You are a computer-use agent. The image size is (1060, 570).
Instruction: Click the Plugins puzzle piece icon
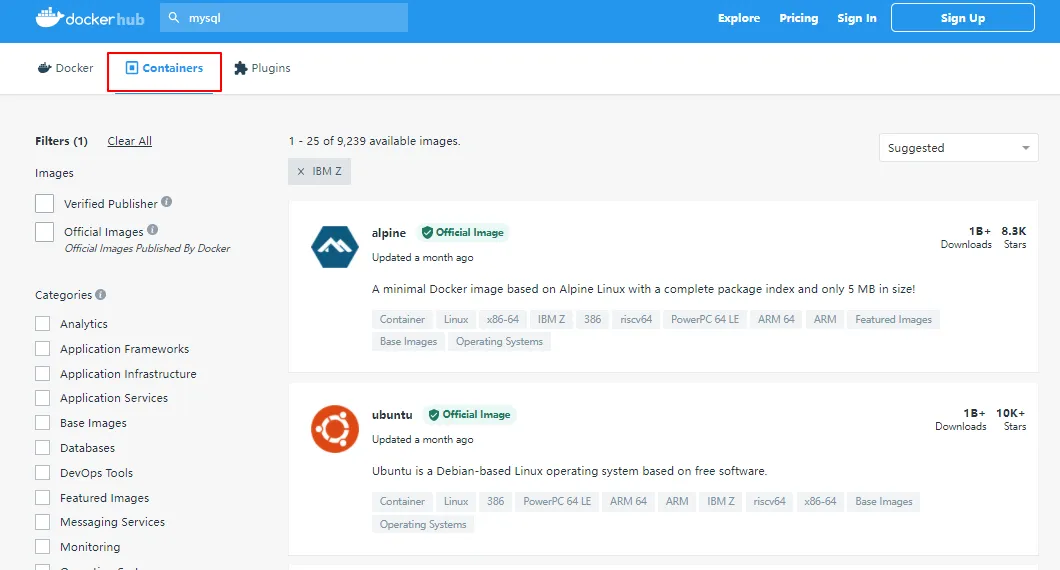click(x=241, y=68)
